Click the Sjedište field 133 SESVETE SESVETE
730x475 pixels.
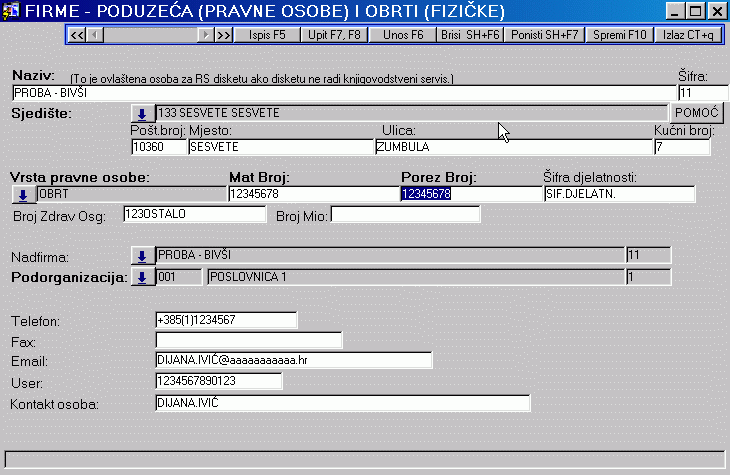click(x=412, y=113)
